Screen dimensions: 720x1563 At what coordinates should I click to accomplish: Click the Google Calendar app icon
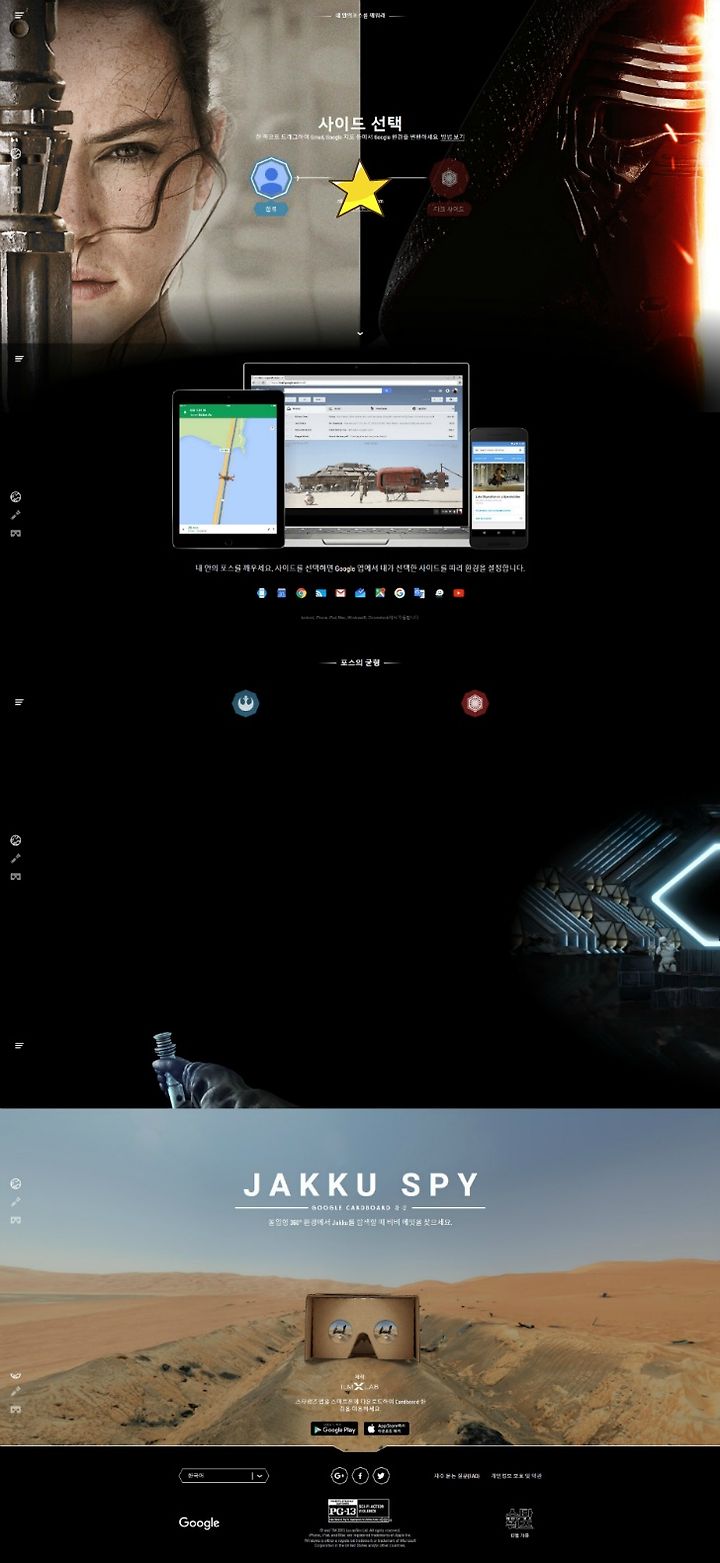(281, 593)
